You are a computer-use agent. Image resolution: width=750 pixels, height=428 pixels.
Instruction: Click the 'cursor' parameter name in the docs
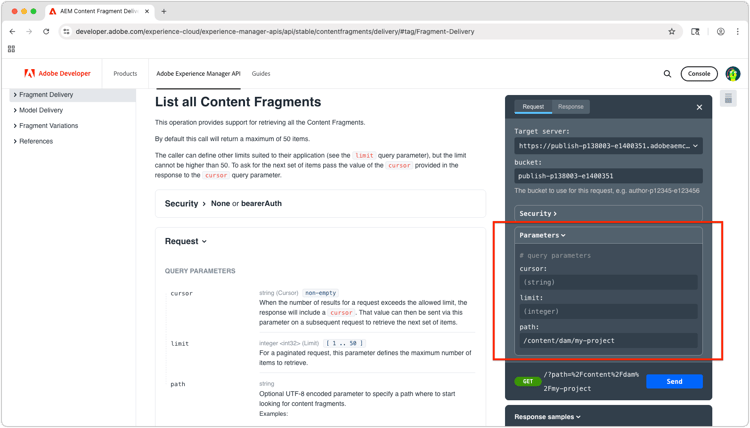[x=182, y=293]
